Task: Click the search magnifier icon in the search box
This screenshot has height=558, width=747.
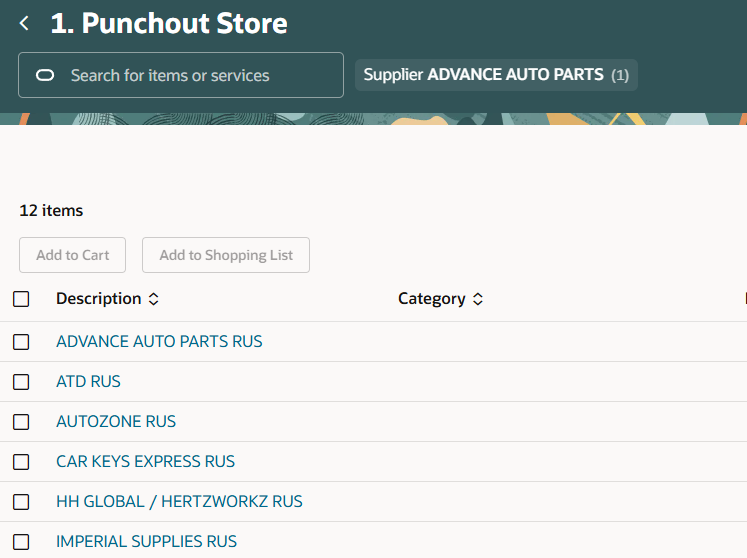Action: coord(45,75)
